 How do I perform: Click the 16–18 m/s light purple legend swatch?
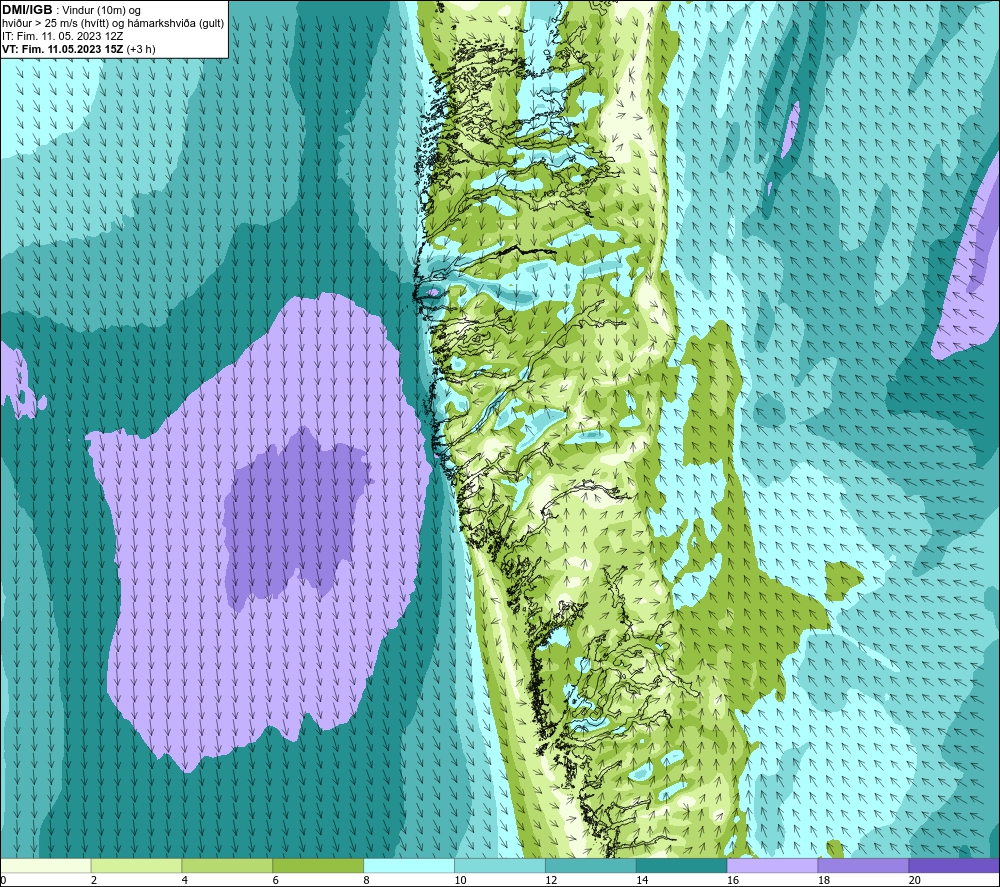[772, 865]
